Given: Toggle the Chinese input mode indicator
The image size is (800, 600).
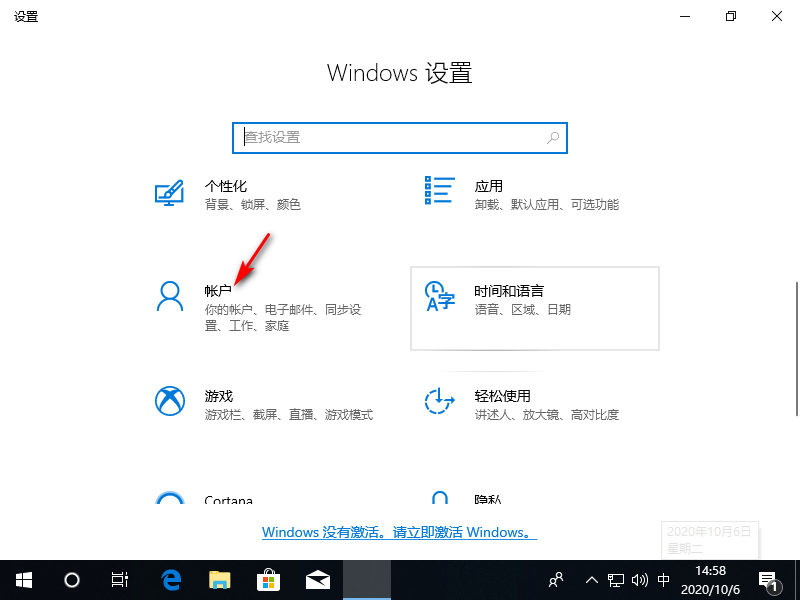Looking at the screenshot, I should [663, 580].
